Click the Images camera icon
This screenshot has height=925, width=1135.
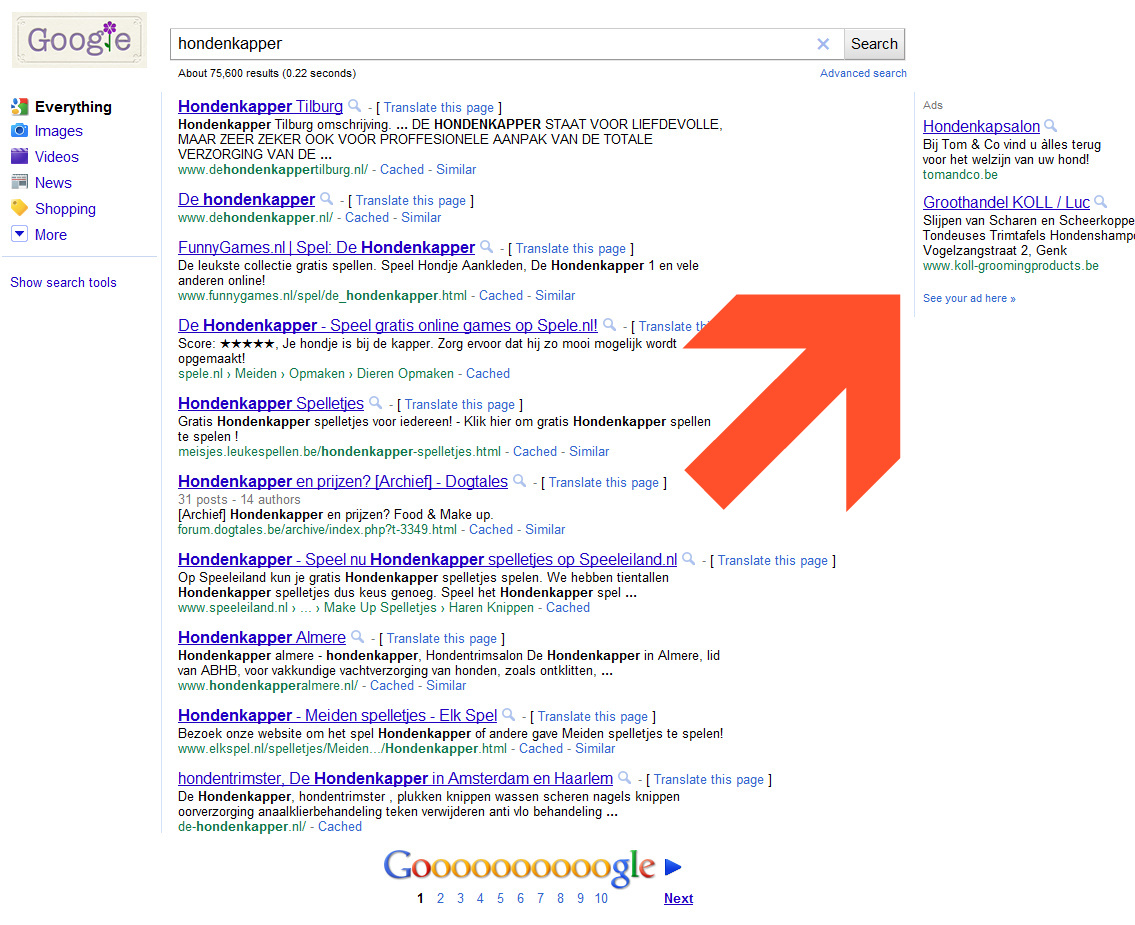click(20, 131)
